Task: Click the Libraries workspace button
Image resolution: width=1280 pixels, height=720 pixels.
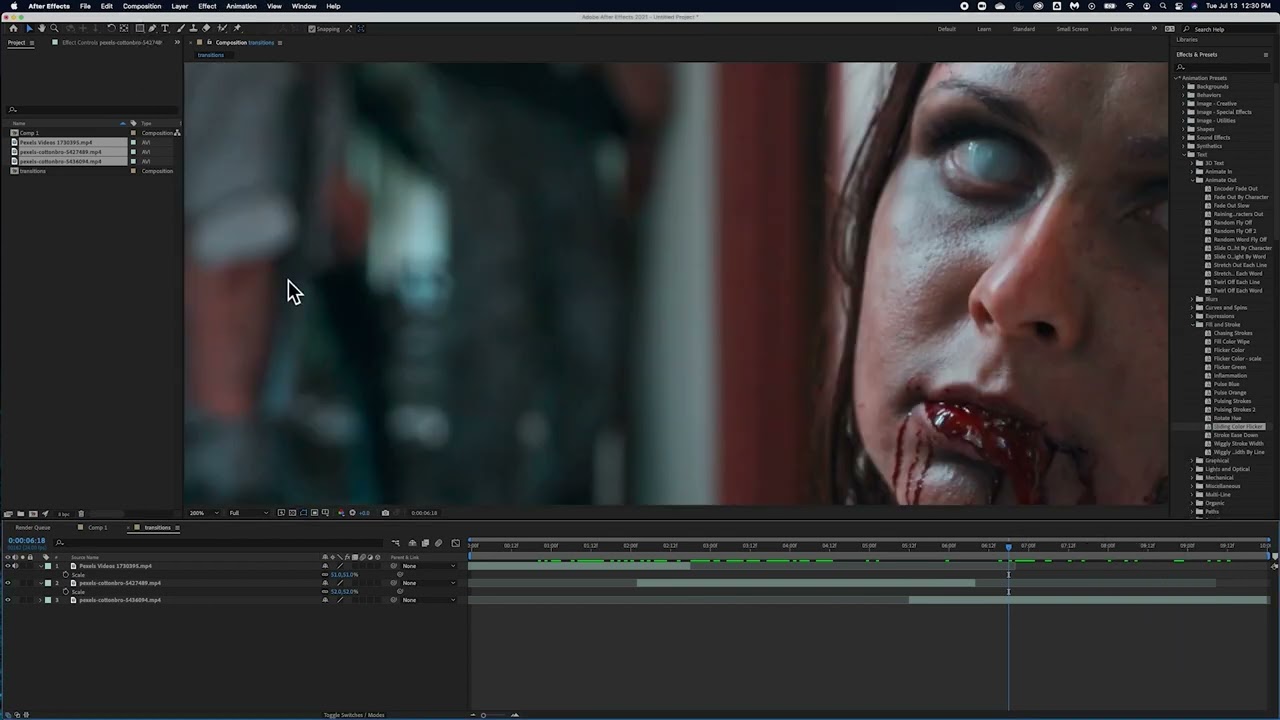Action: point(1121,29)
